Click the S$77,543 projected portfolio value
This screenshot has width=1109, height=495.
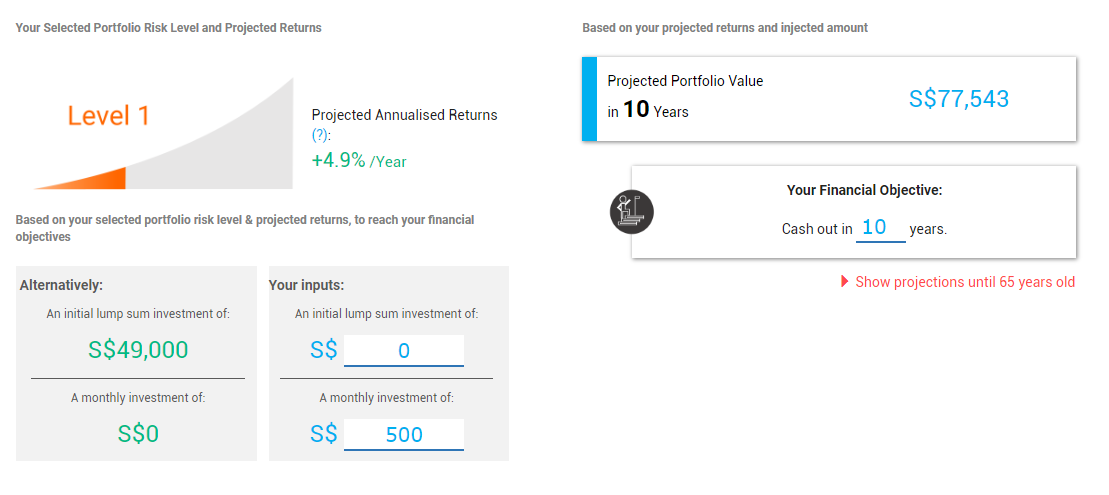click(959, 99)
